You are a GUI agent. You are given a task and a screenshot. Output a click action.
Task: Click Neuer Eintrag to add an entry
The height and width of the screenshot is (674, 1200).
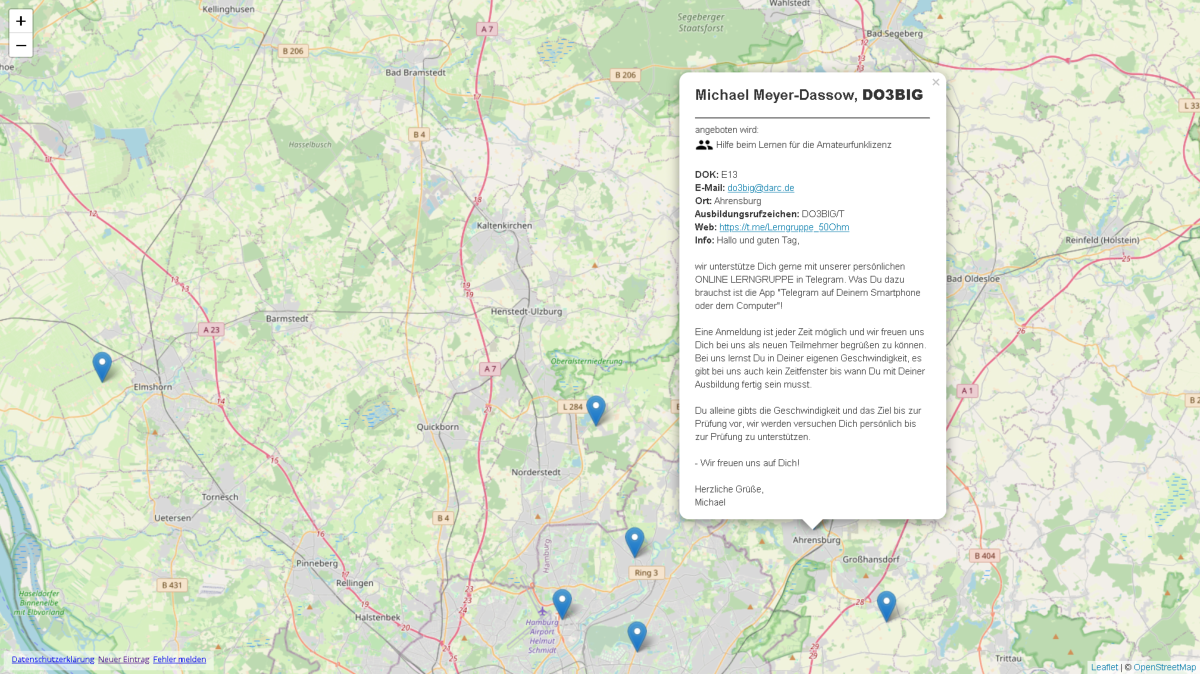point(124,659)
